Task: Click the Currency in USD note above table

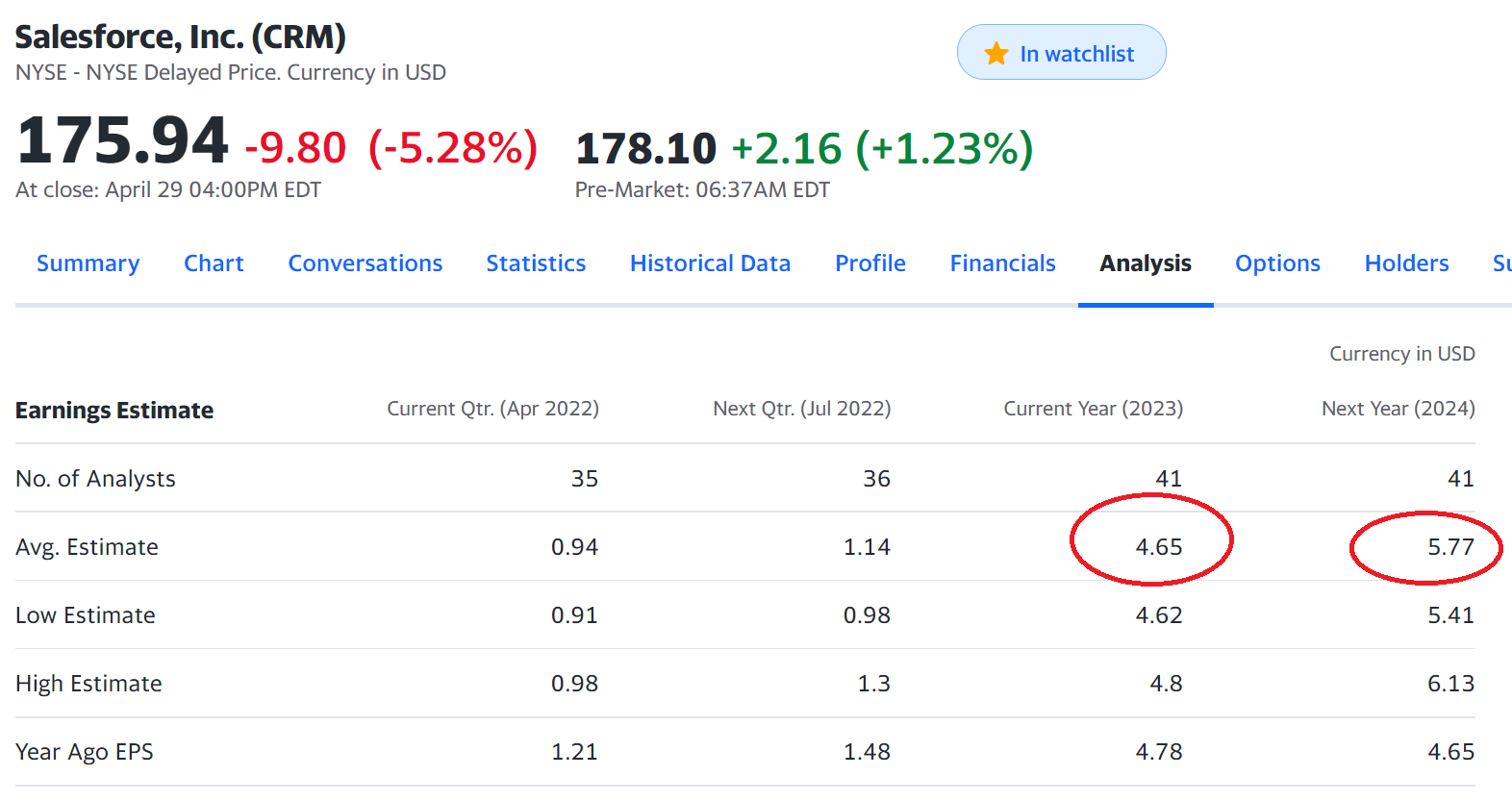Action: tap(1401, 354)
